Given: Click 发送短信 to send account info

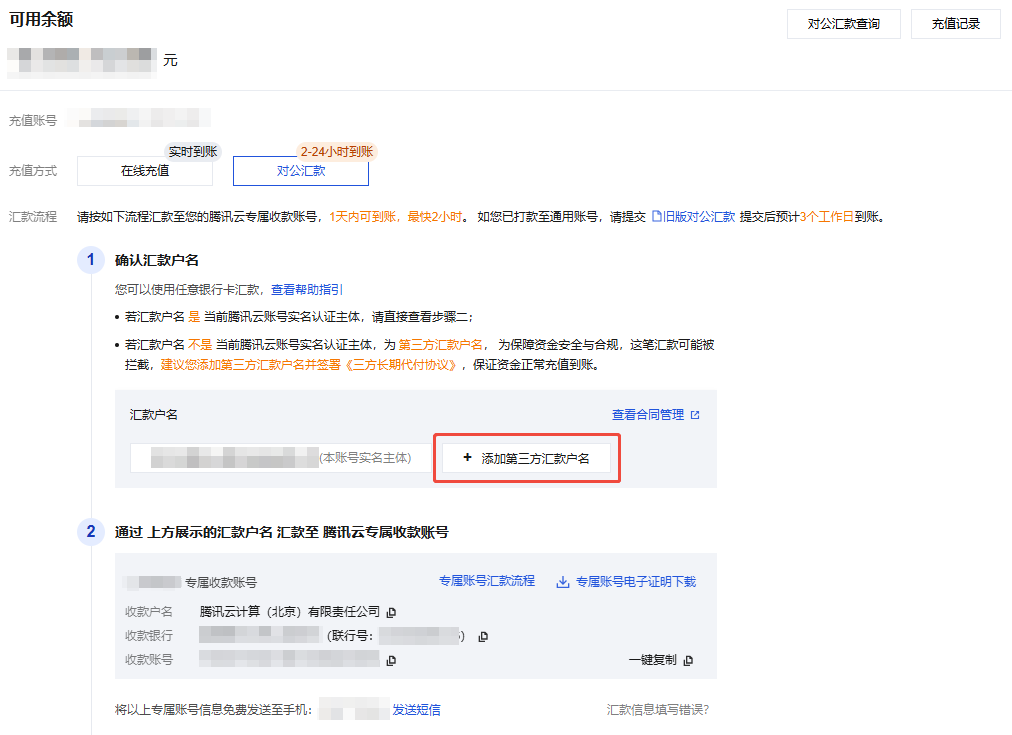Looking at the screenshot, I should pyautogui.click(x=416, y=710).
